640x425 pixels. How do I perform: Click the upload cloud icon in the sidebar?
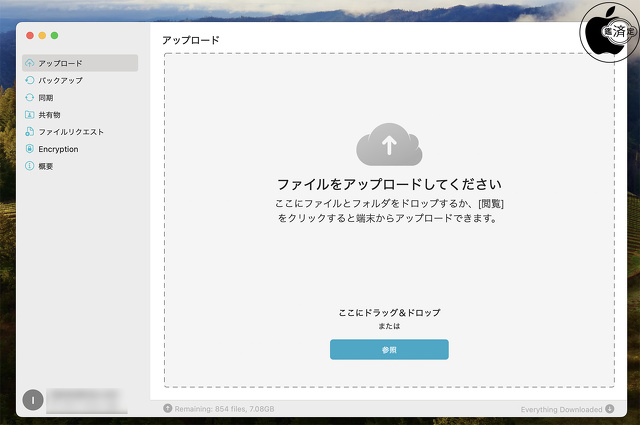tap(29, 63)
